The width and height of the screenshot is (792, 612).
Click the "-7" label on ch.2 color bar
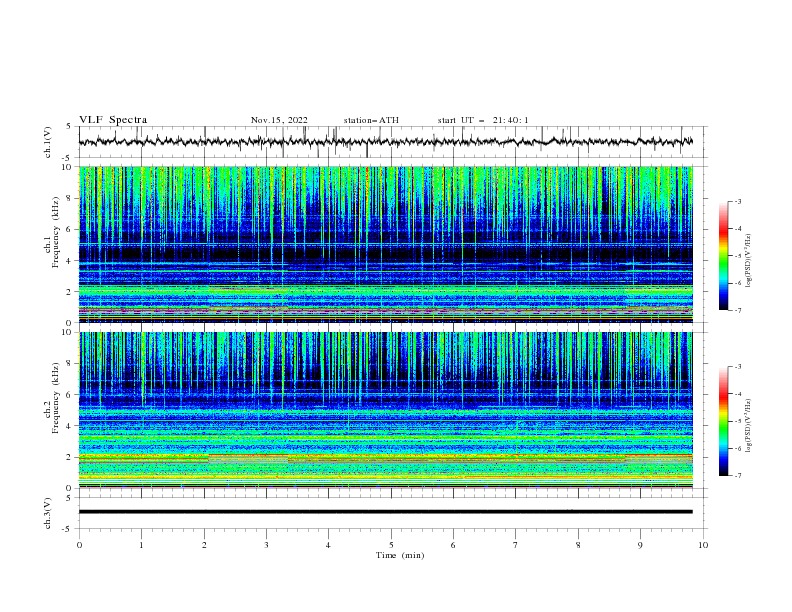737,476
